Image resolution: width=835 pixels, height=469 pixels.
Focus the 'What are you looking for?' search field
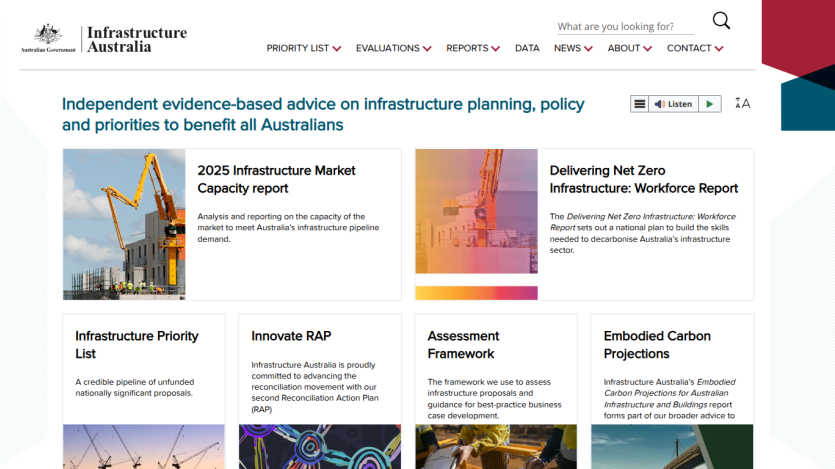(x=626, y=27)
